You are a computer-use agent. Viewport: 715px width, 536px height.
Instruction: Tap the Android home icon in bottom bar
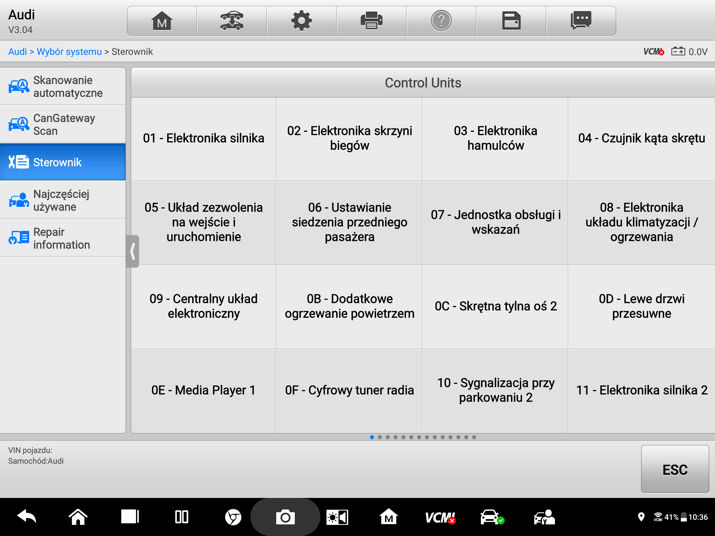[x=78, y=517]
